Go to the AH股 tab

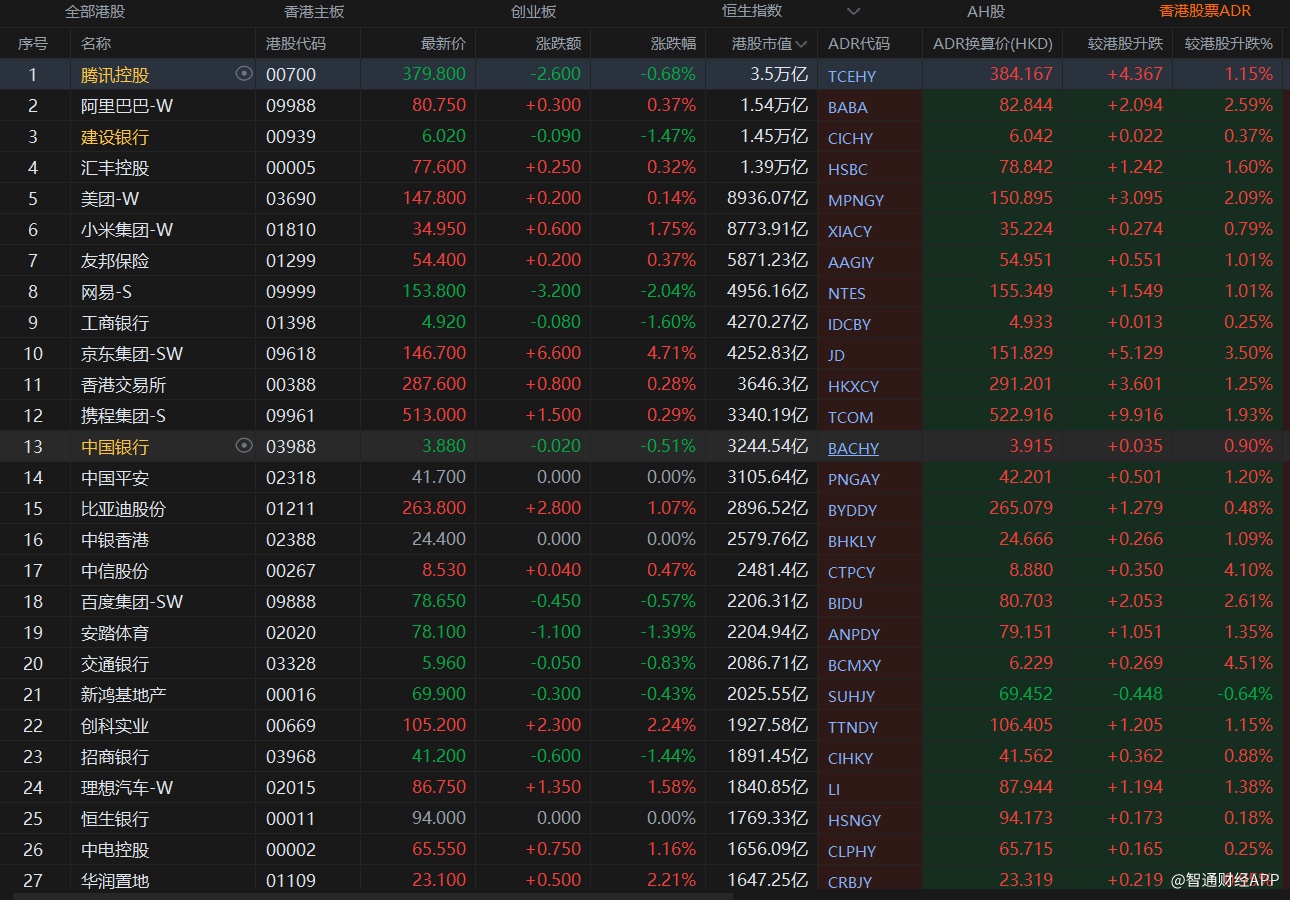[986, 12]
